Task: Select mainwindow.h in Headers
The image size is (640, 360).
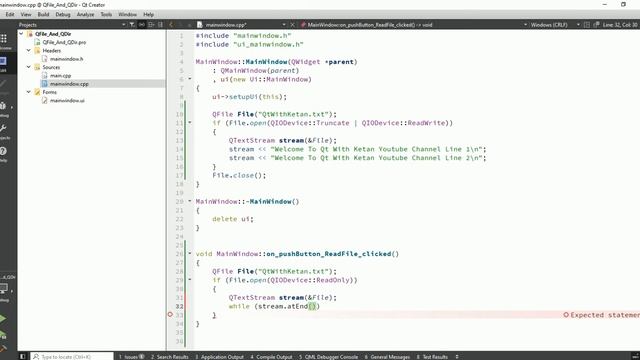Action: point(67,59)
